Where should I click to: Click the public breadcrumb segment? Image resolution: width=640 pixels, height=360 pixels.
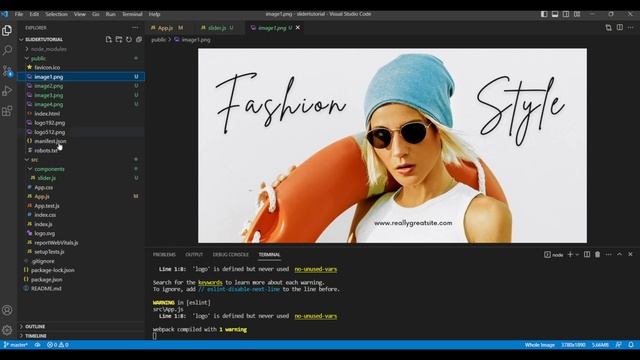pos(158,40)
